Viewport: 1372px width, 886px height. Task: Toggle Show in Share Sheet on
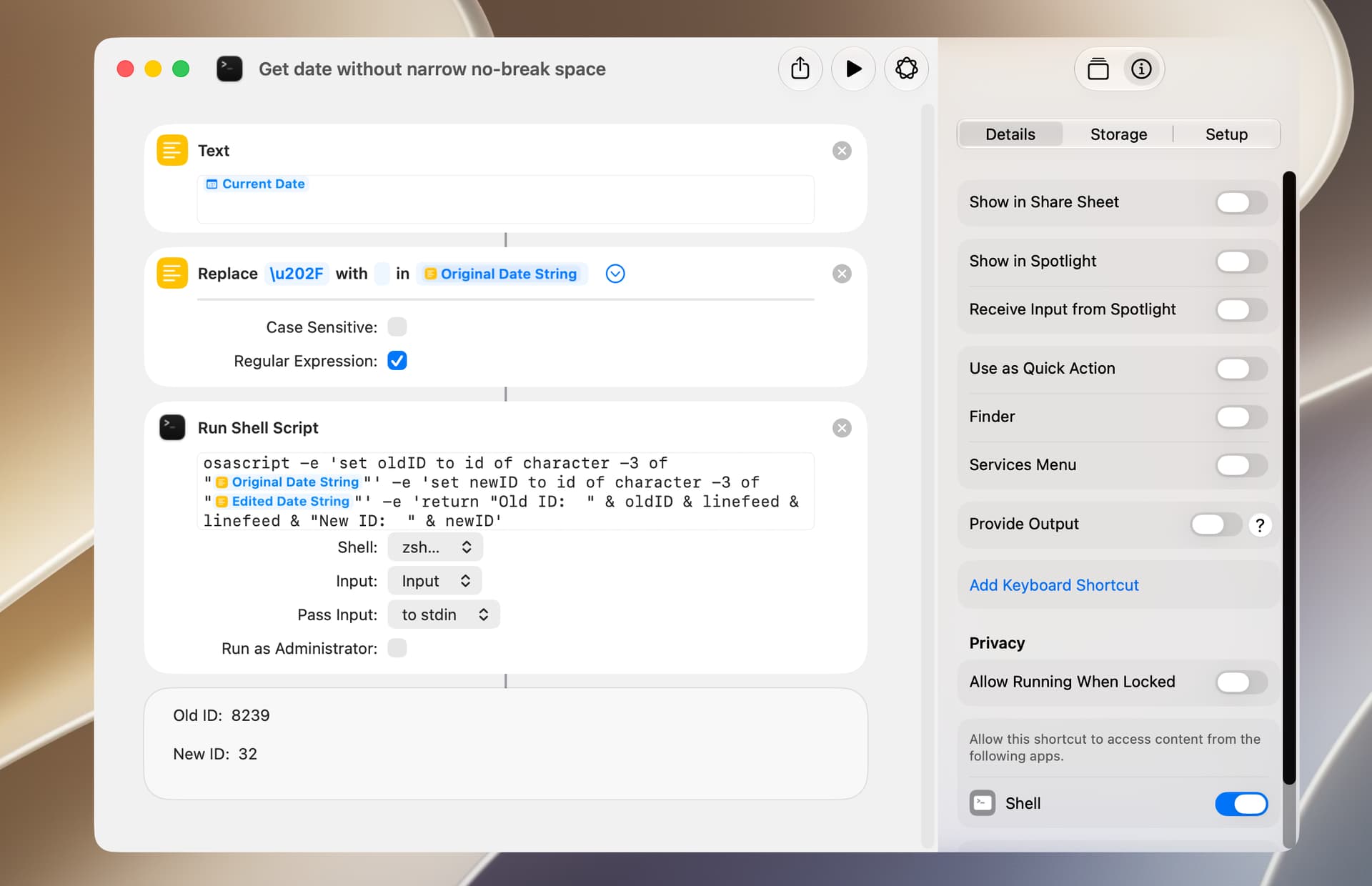(1241, 202)
